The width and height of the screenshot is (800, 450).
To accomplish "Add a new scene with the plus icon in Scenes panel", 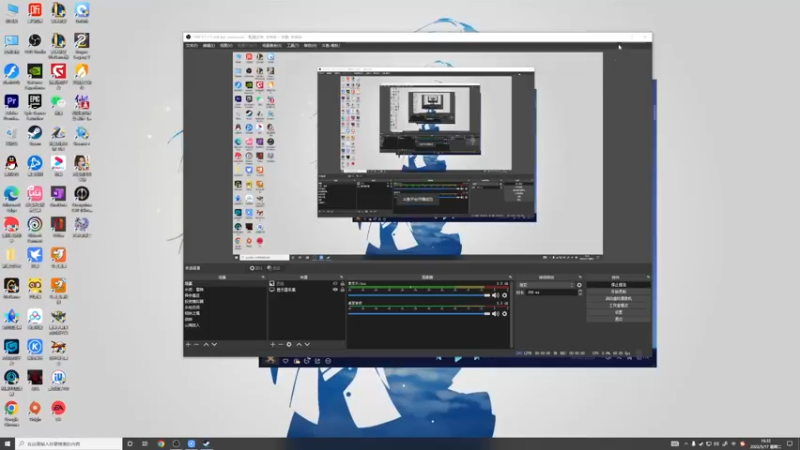I will coord(188,344).
